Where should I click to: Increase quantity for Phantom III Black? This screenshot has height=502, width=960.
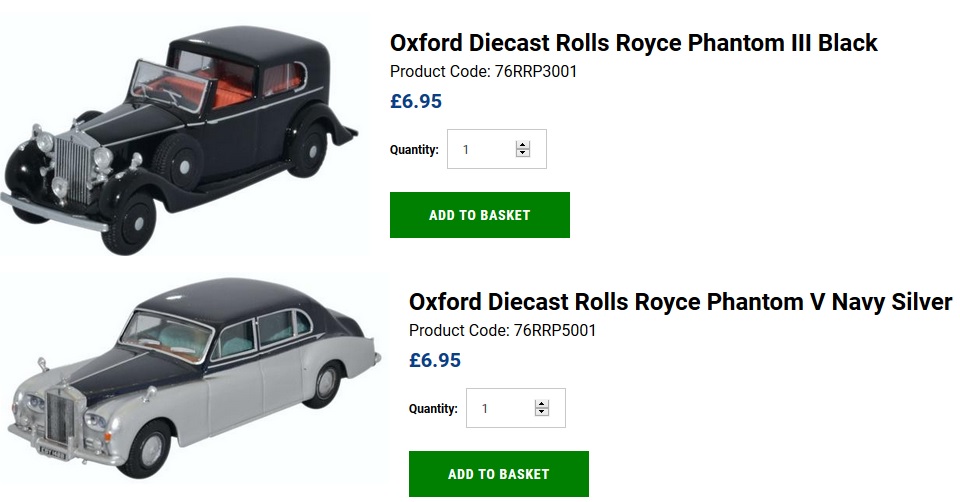[x=522, y=145]
